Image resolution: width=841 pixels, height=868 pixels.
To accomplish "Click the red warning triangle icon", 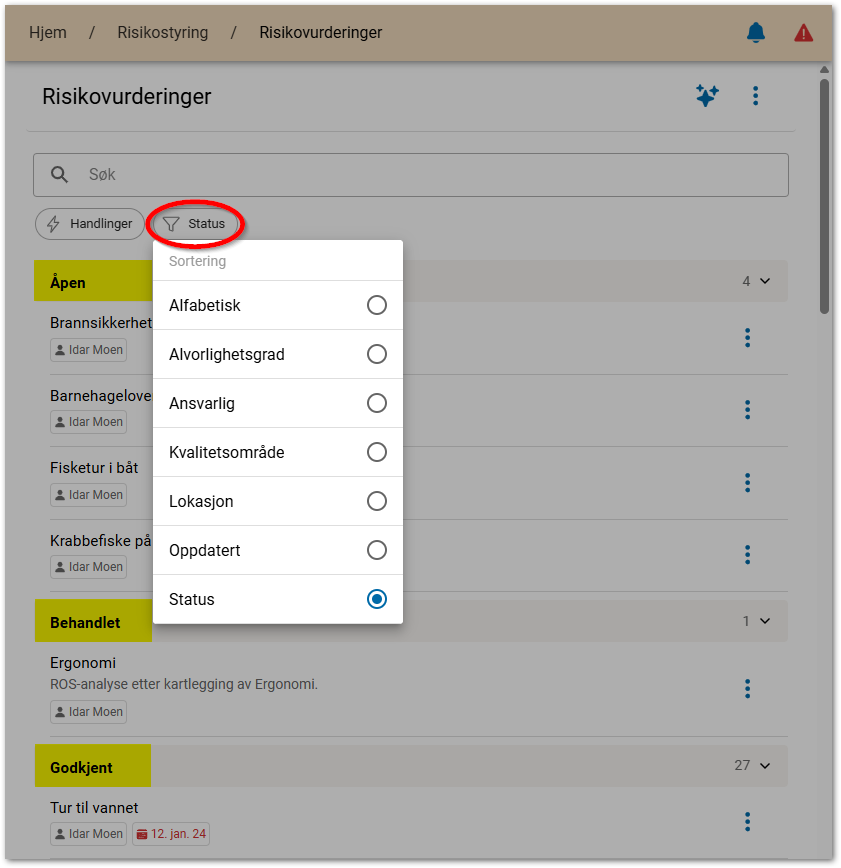I will click(x=803, y=33).
